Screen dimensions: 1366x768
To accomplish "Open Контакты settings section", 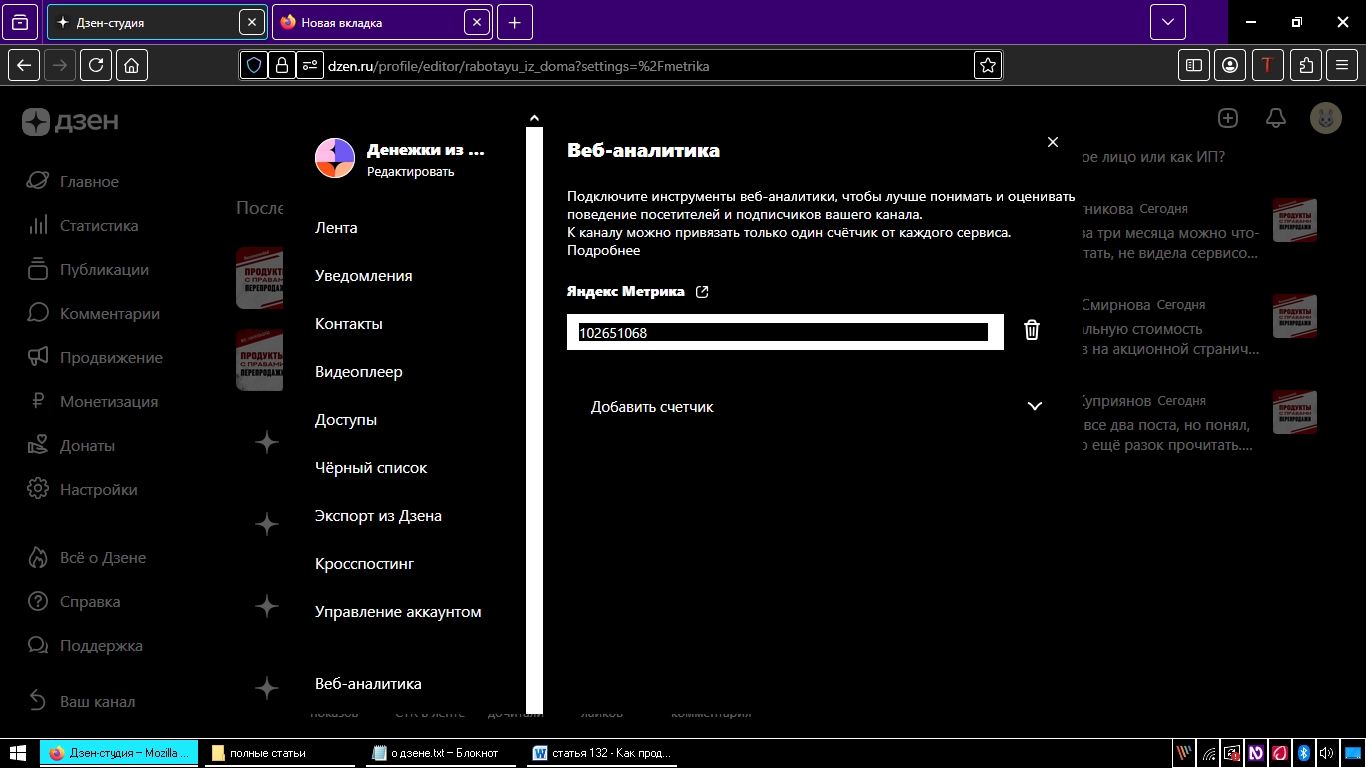I will click(348, 324).
